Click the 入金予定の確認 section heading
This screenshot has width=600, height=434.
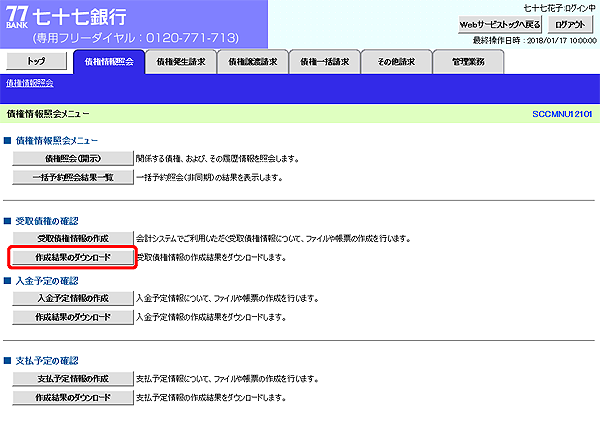47,281
